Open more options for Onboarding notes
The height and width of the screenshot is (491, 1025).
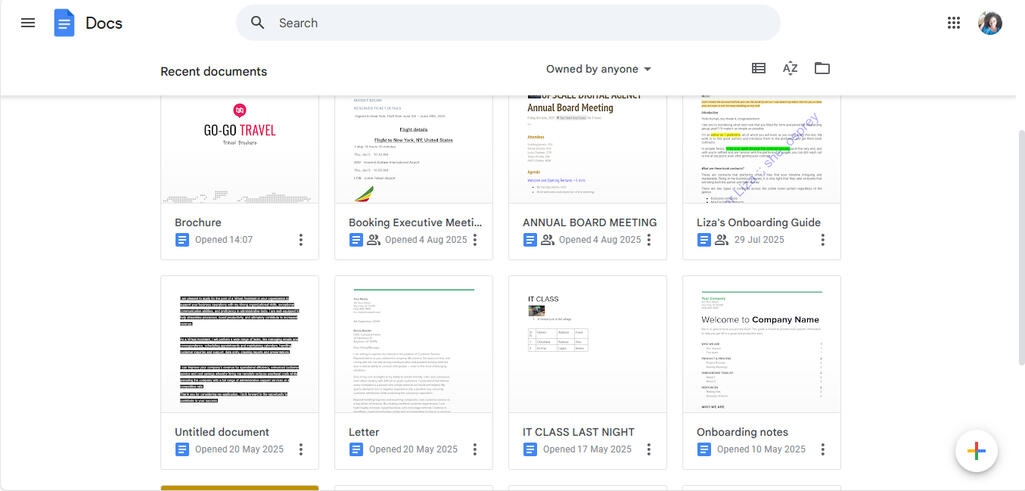[x=822, y=449]
